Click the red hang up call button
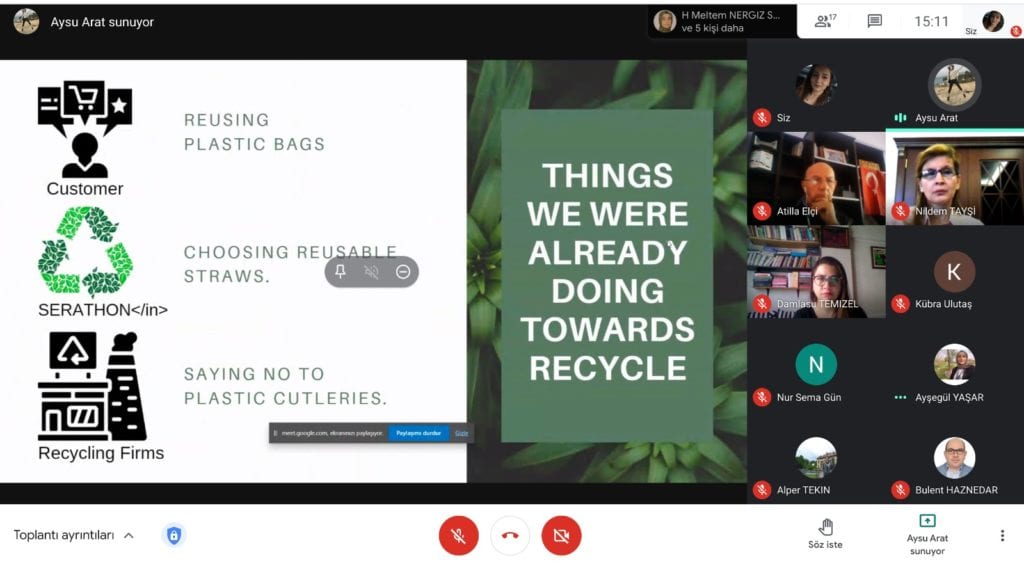This screenshot has height=567, width=1024. tap(510, 536)
